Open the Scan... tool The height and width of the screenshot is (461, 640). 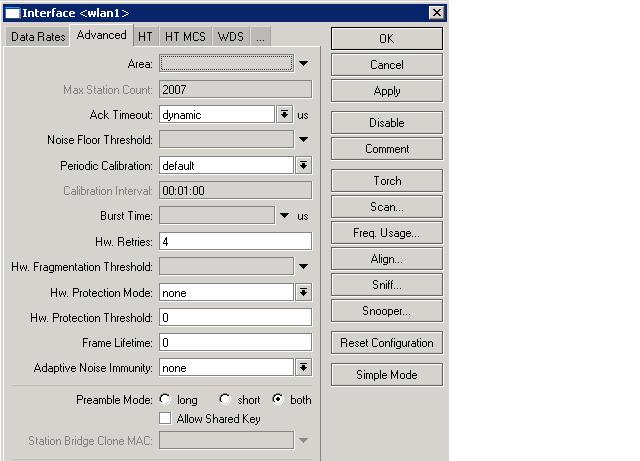point(387,207)
